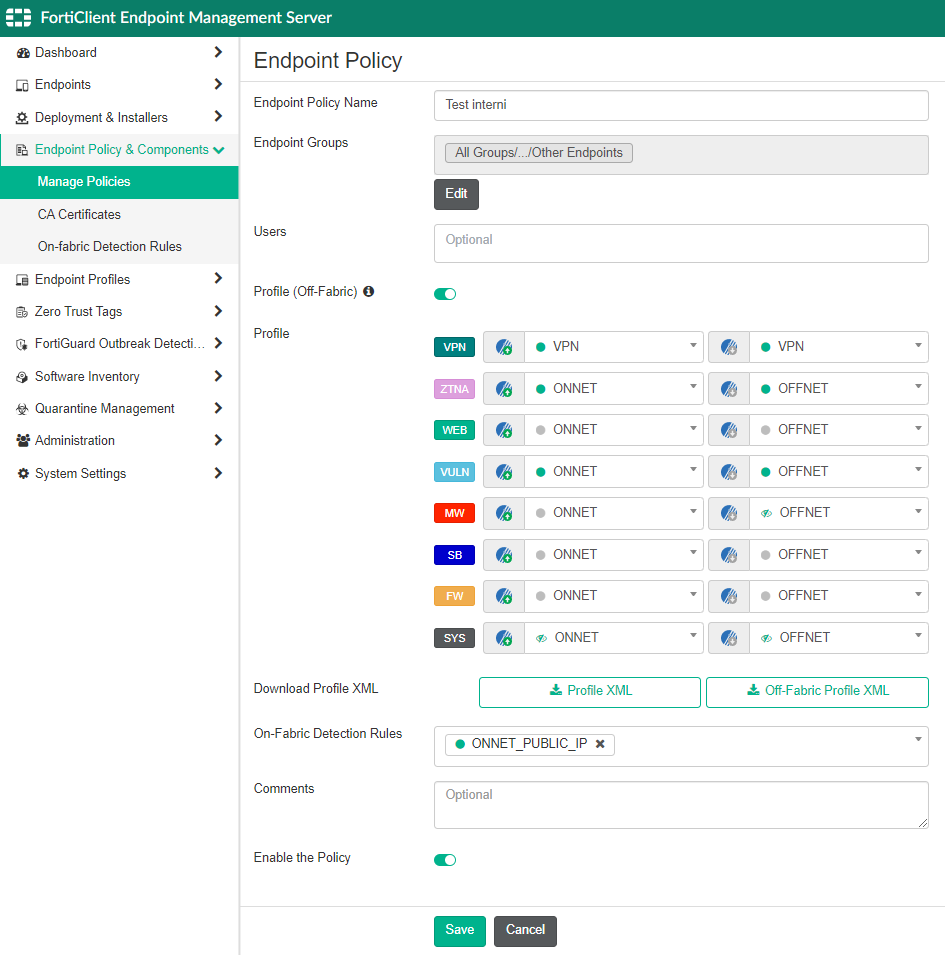The image size is (945, 955).
Task: Click the on-fabric icon in SB row
Action: point(504,555)
